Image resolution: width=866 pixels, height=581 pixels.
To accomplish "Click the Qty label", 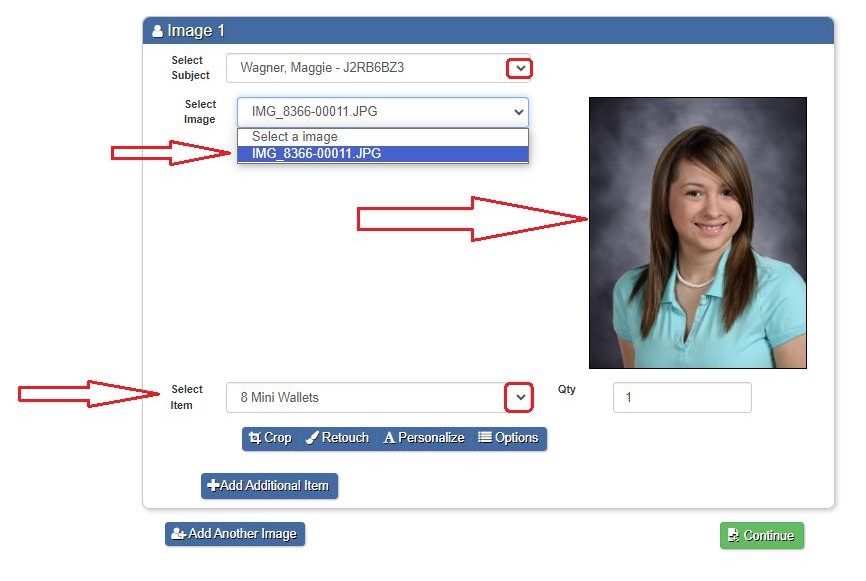I will pos(566,389).
